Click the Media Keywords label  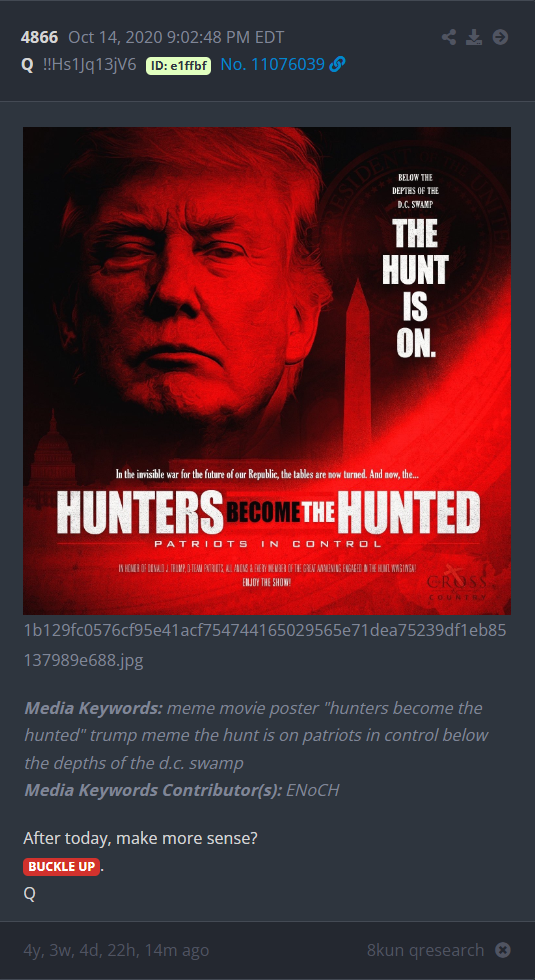(x=93, y=709)
